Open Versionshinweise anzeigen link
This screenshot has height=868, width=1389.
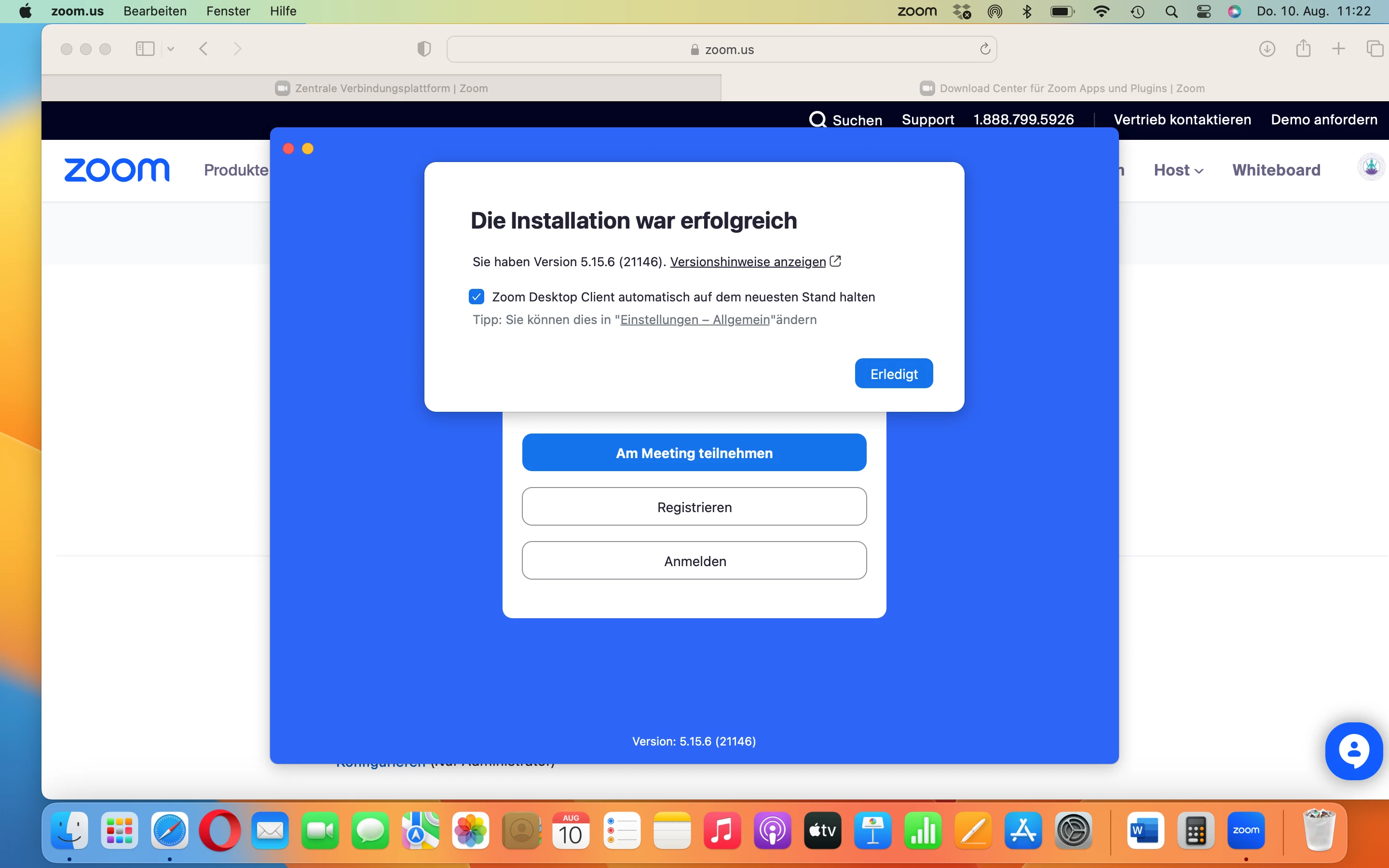click(747, 262)
